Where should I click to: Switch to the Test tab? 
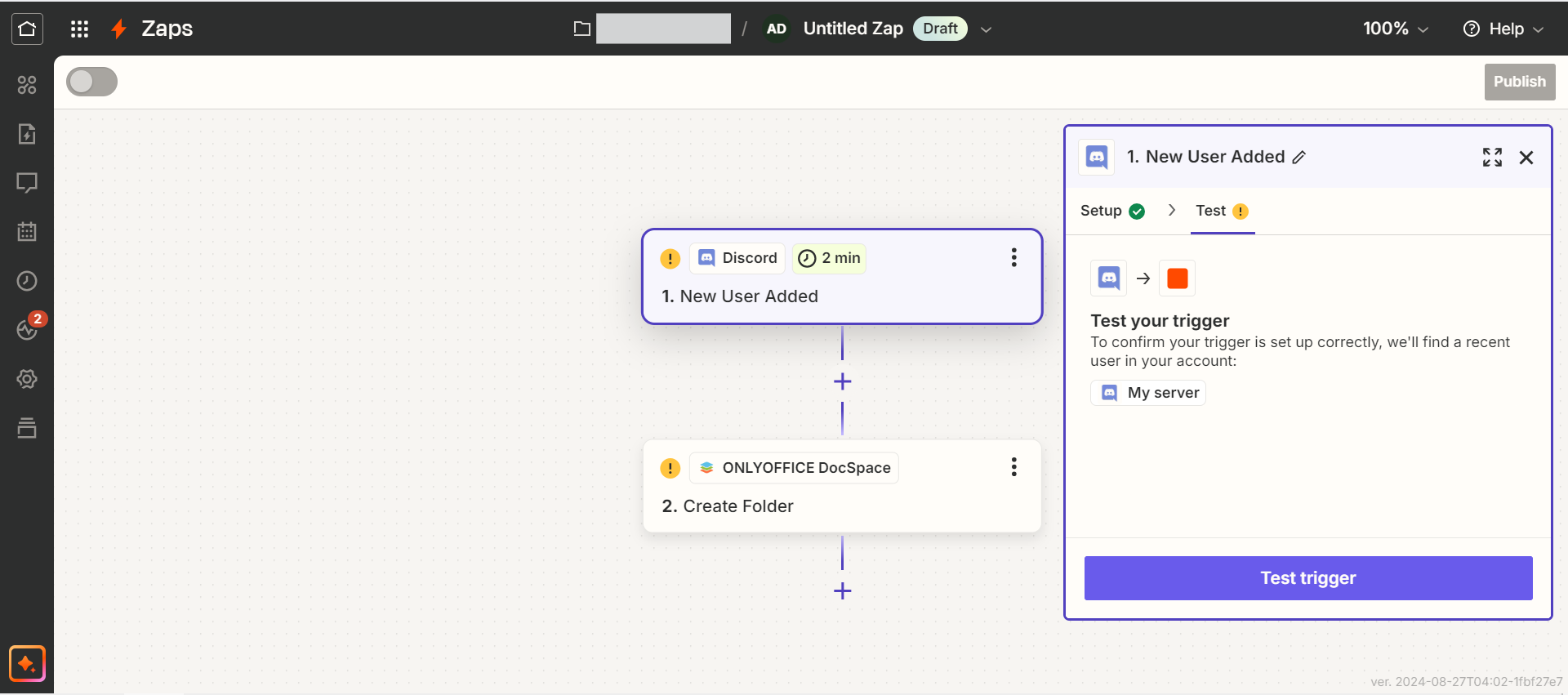(x=1222, y=211)
